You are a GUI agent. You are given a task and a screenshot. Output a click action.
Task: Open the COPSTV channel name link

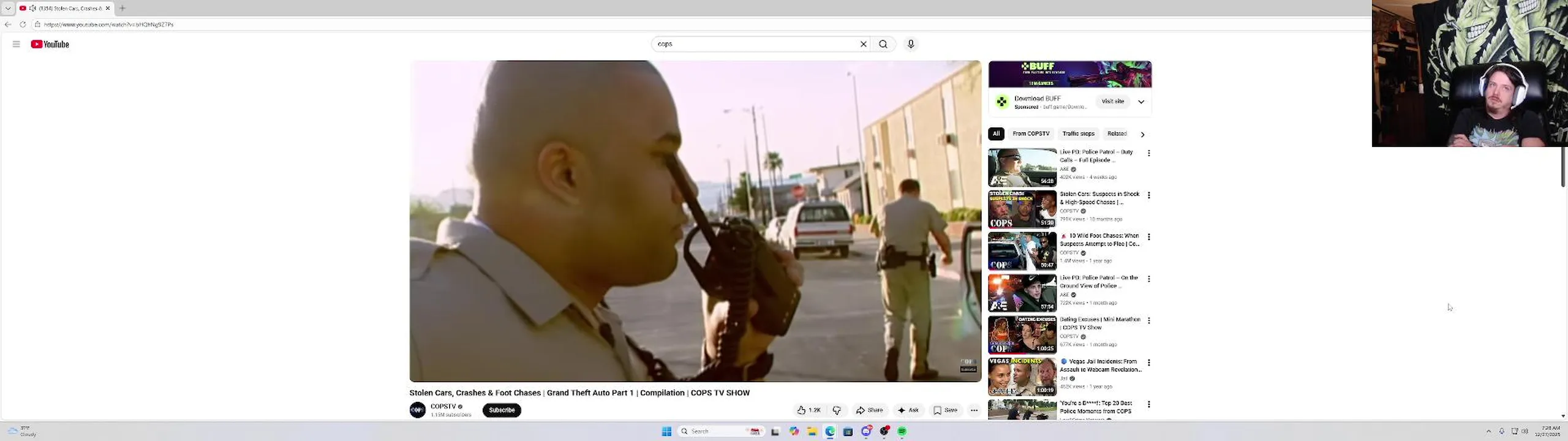click(443, 406)
